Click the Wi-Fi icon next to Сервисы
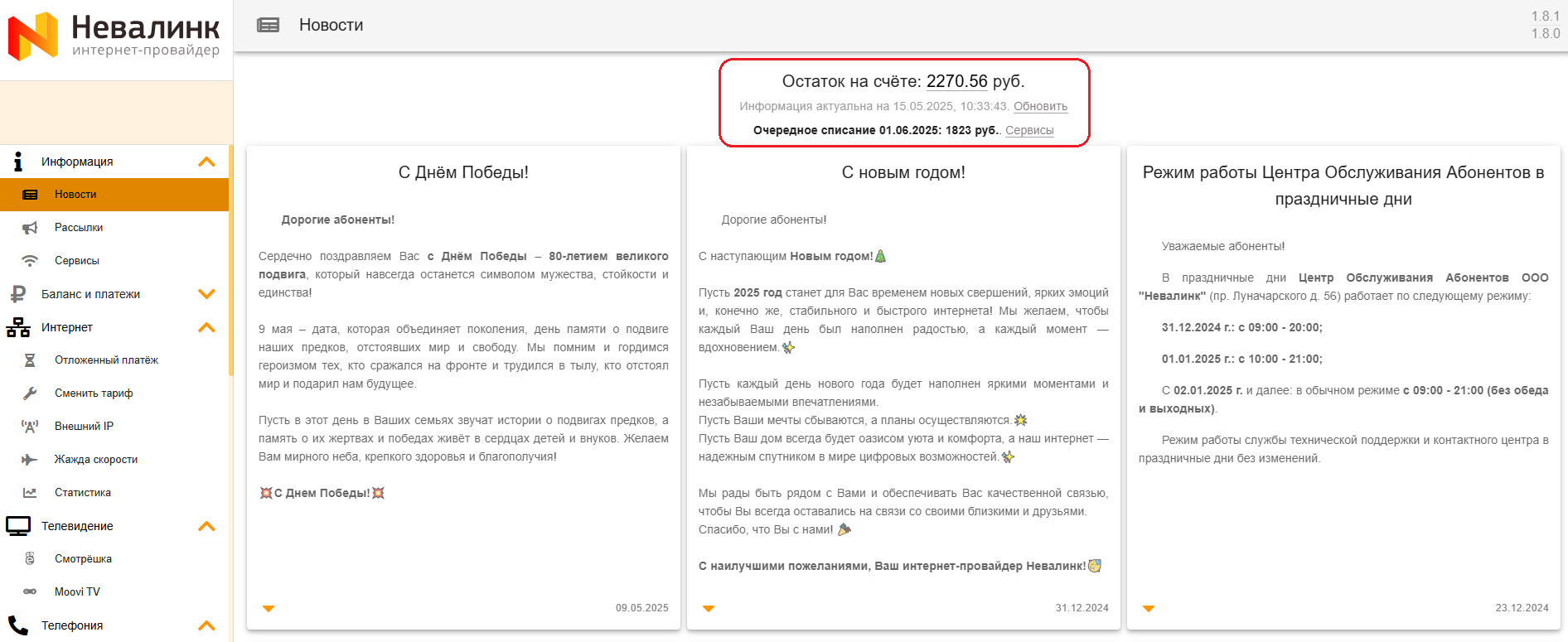1568x642 pixels. coord(30,261)
